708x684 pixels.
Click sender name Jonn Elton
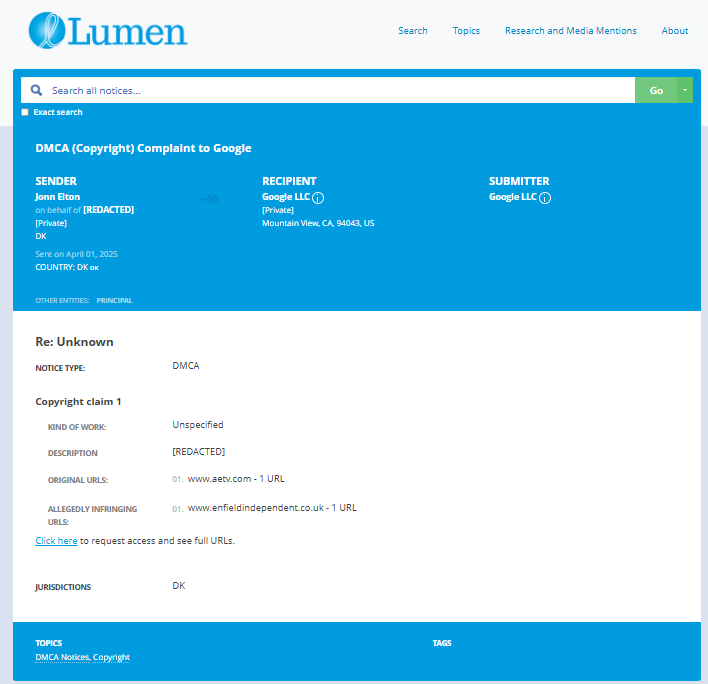(58, 197)
